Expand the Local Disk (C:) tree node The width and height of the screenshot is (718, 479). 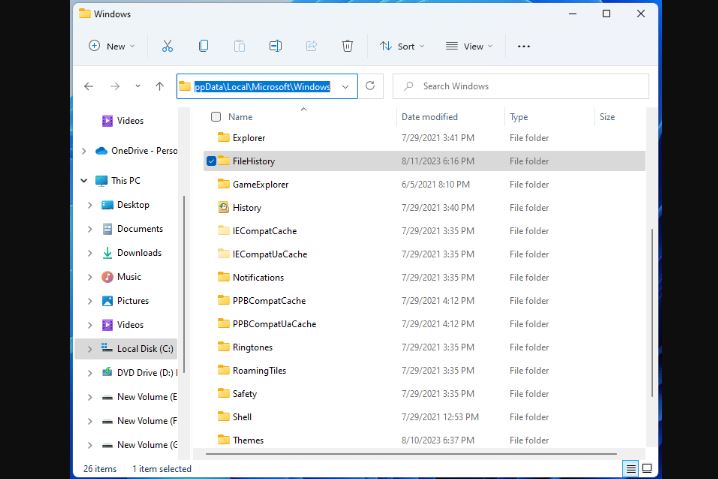tap(90, 348)
